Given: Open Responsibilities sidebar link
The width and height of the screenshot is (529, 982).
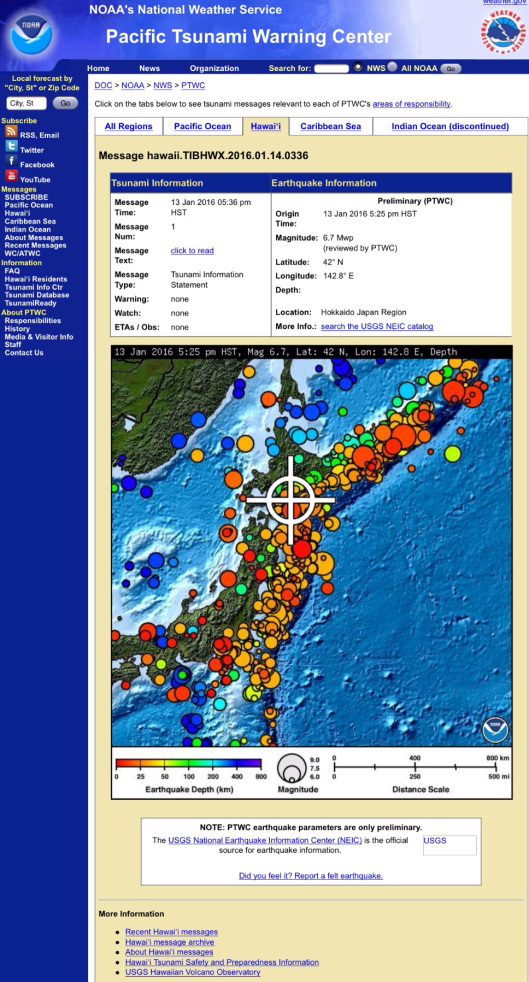Looking at the screenshot, I should pos(33,321).
